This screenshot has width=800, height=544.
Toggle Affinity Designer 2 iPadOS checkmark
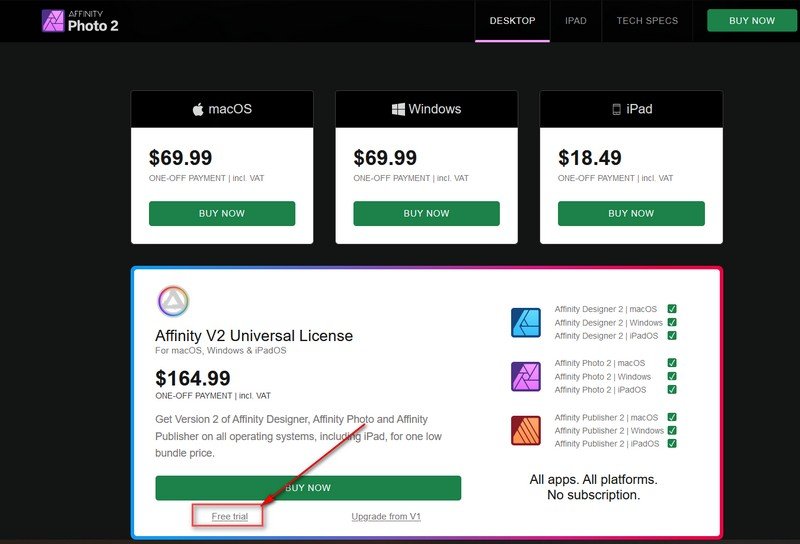pos(672,335)
